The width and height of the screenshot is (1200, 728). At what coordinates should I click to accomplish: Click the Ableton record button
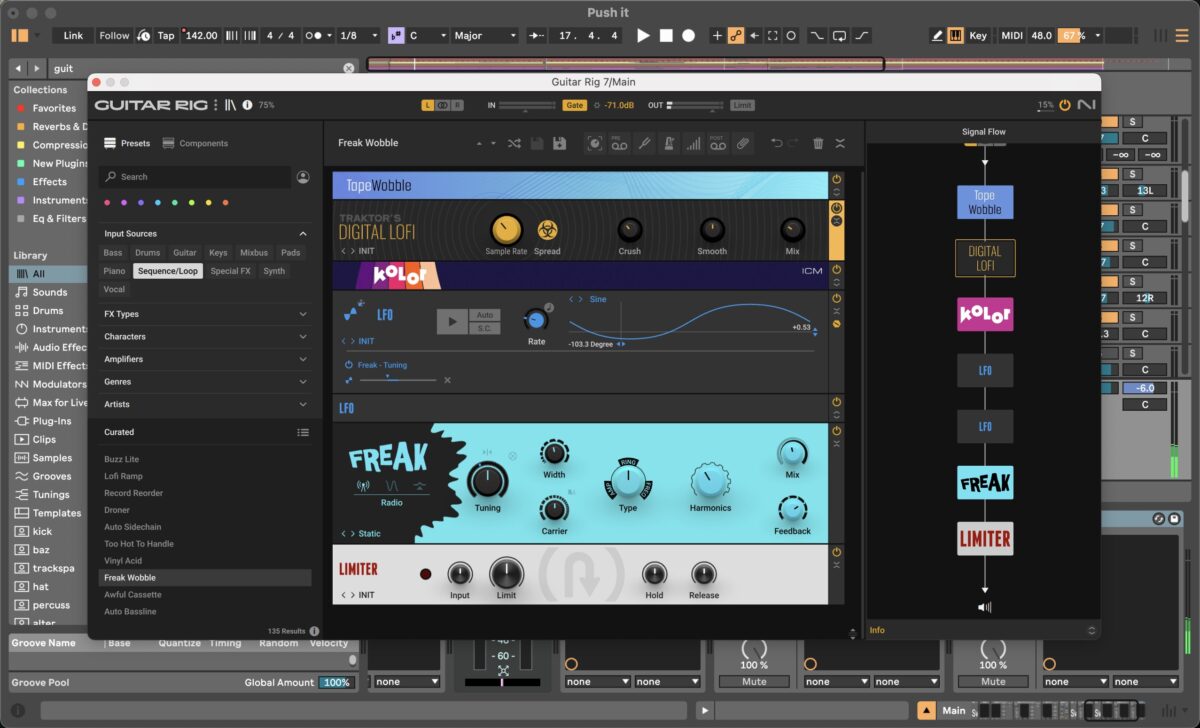click(x=688, y=35)
